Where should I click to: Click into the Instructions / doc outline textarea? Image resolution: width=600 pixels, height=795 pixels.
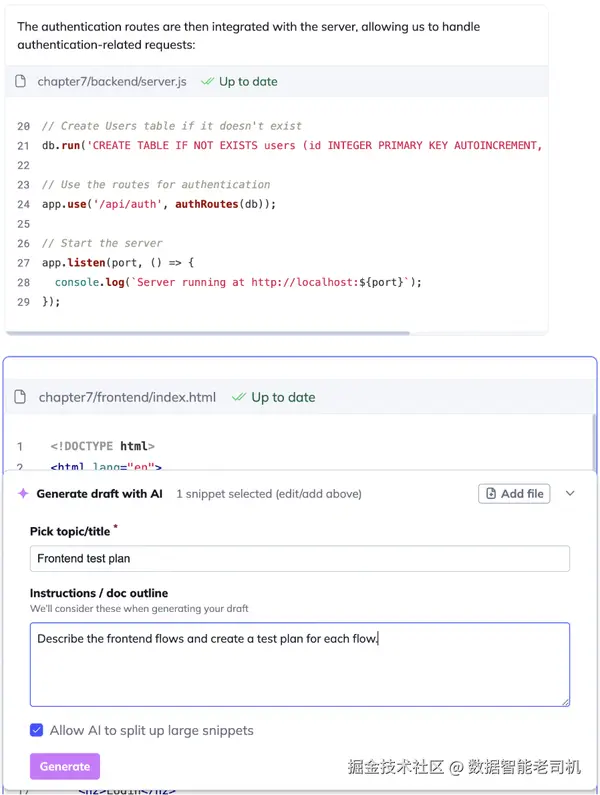[300, 664]
